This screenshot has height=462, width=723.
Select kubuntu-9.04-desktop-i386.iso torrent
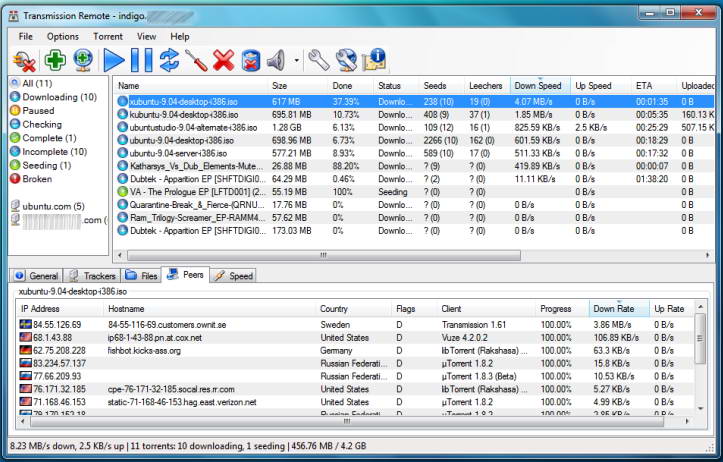414,114
